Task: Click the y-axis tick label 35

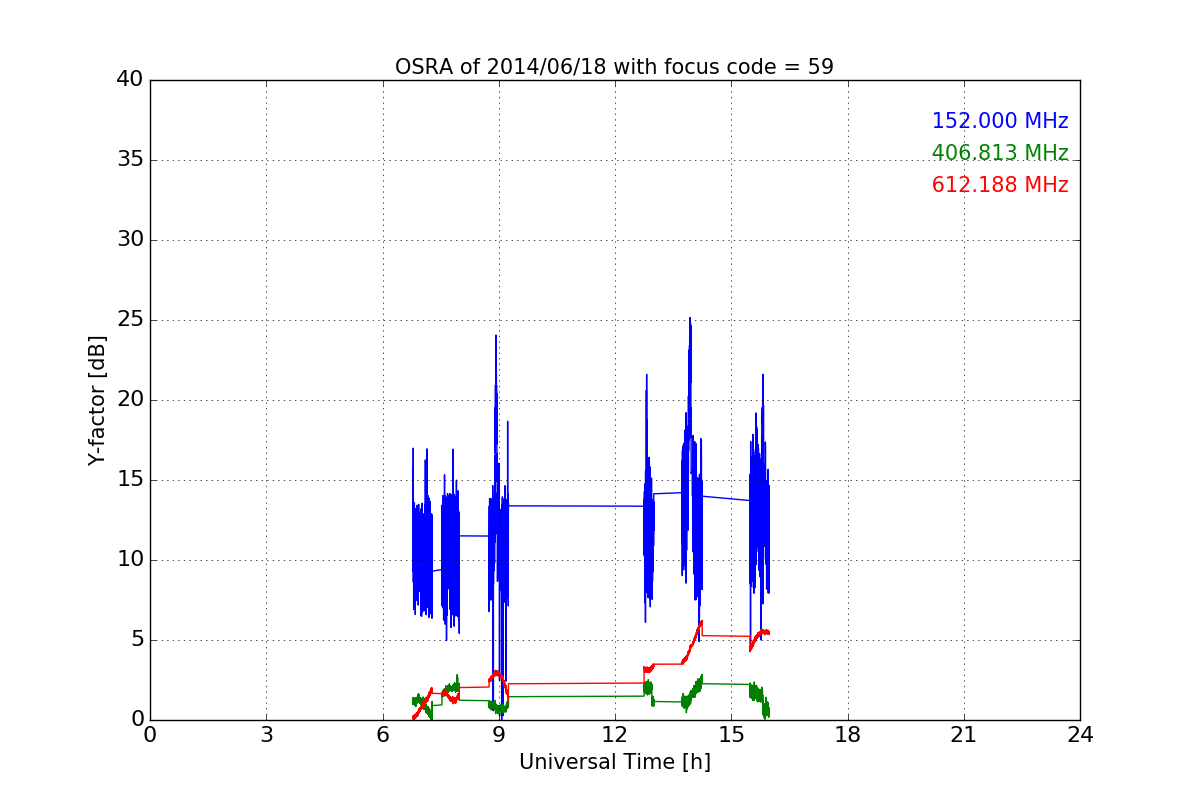Action: pos(129,160)
